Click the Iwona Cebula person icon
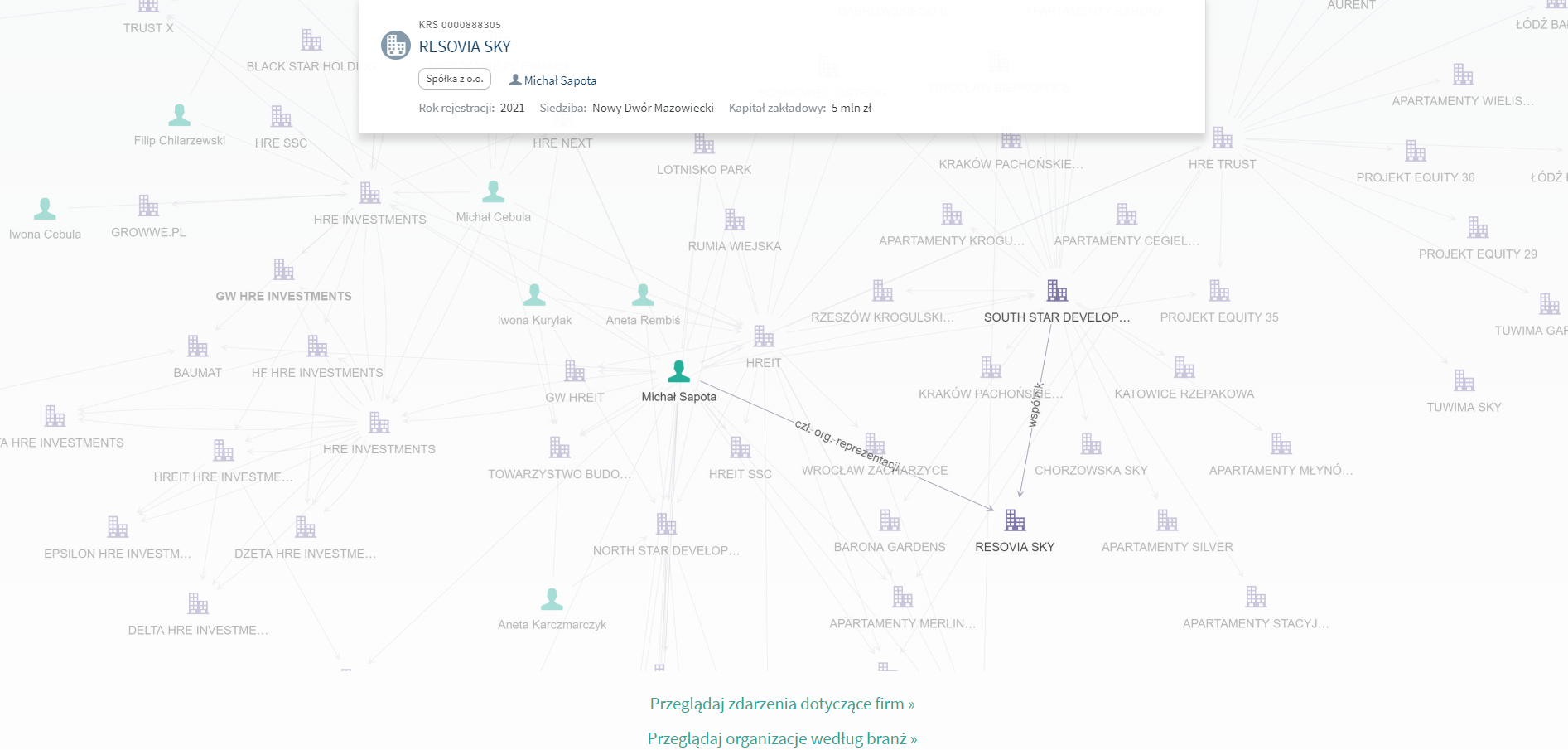The image size is (1568, 750). pyautogui.click(x=45, y=209)
